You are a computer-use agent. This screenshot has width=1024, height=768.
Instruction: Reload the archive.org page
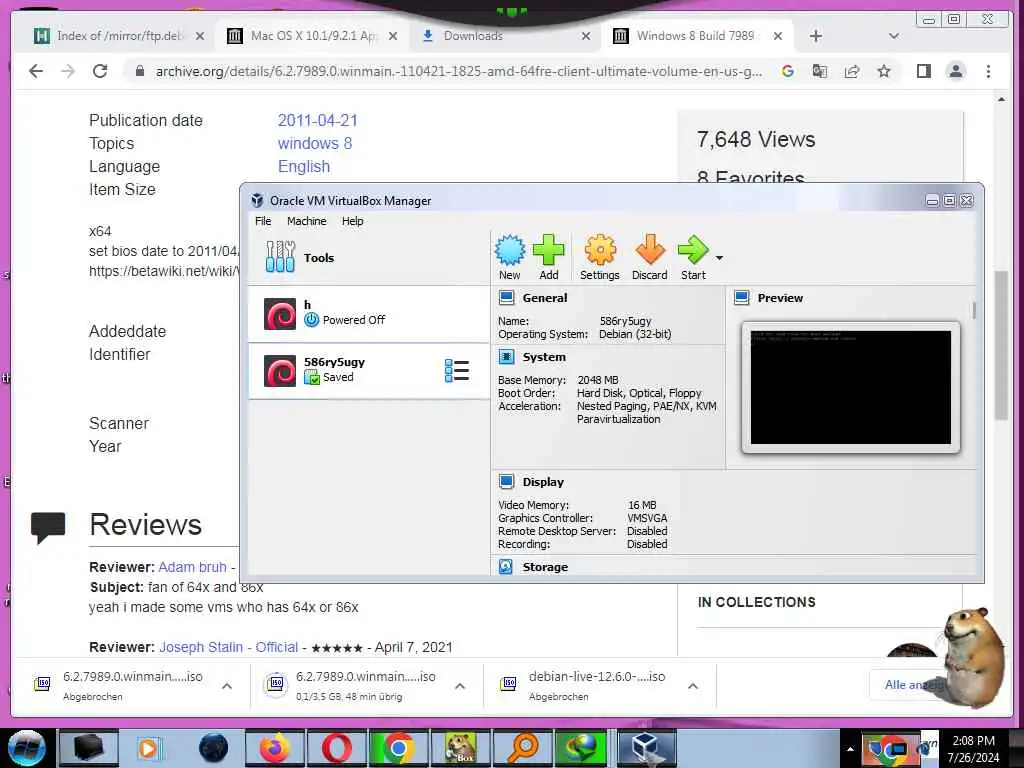point(100,71)
